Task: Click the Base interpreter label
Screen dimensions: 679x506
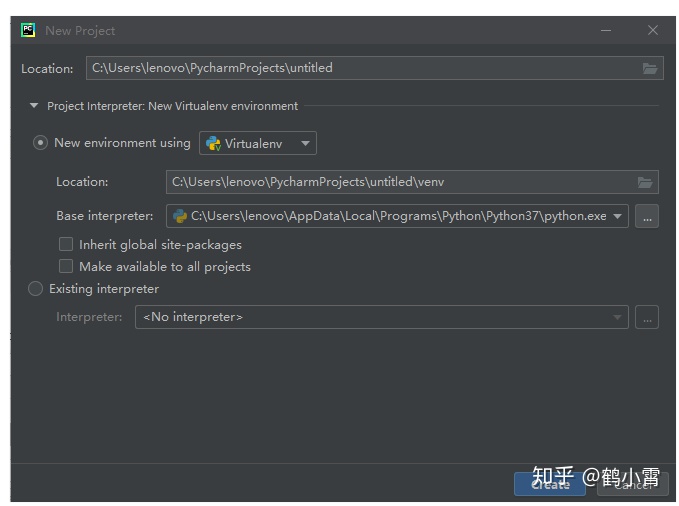Action: pos(104,216)
